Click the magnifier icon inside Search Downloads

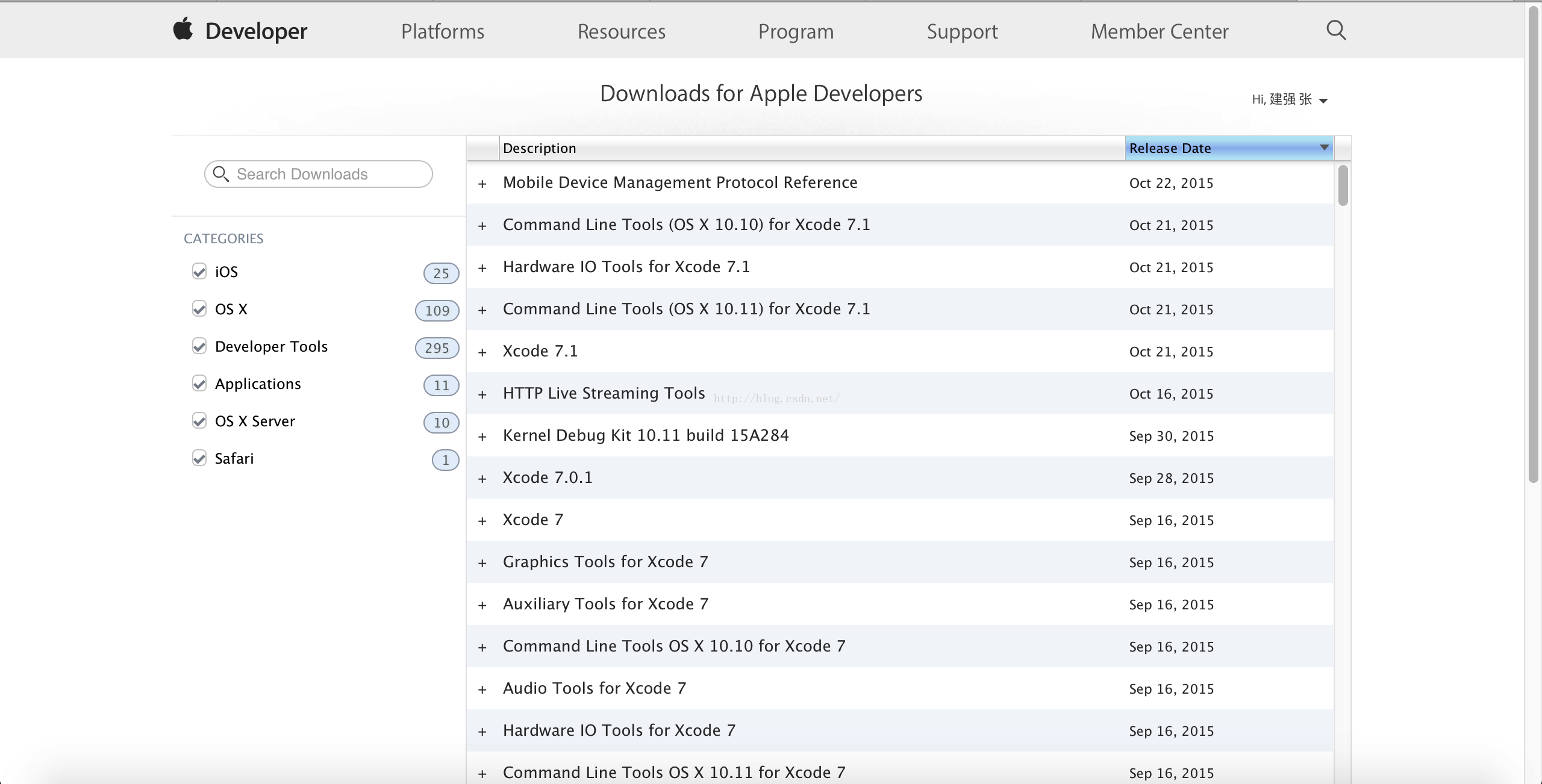tap(221, 174)
